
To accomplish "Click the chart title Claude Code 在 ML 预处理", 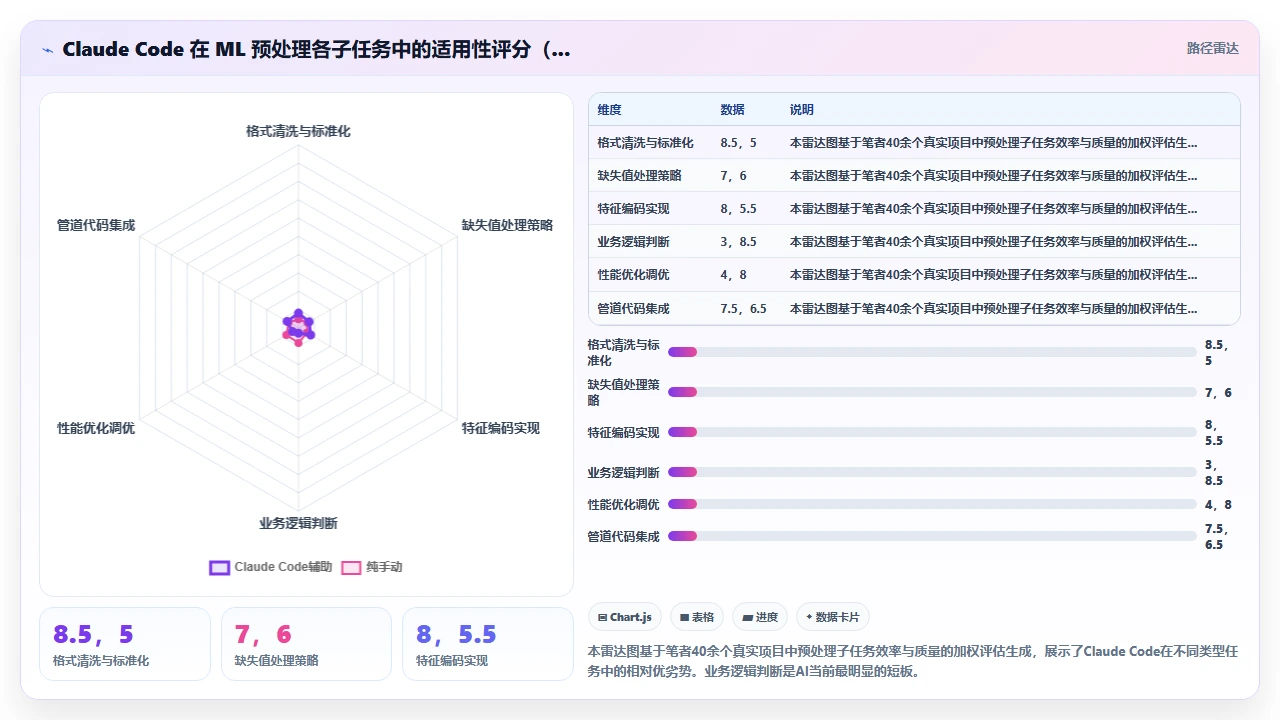I will pos(316,49).
